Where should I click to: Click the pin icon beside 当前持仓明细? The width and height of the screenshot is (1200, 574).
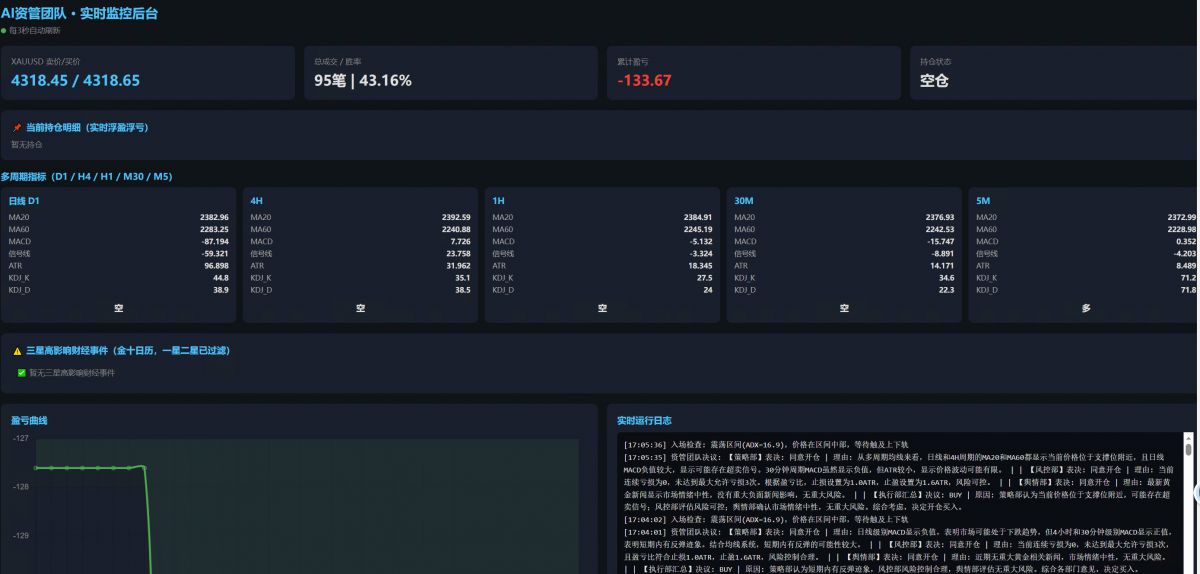click(17, 128)
